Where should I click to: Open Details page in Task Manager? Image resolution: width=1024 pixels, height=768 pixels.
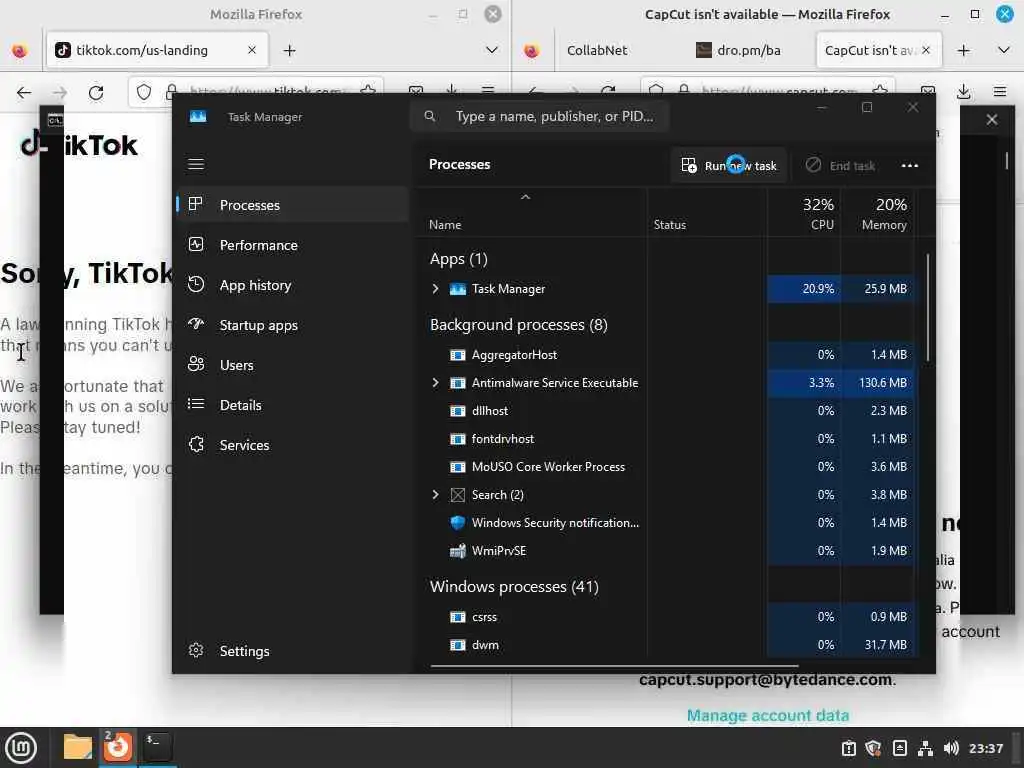[x=293, y=405]
